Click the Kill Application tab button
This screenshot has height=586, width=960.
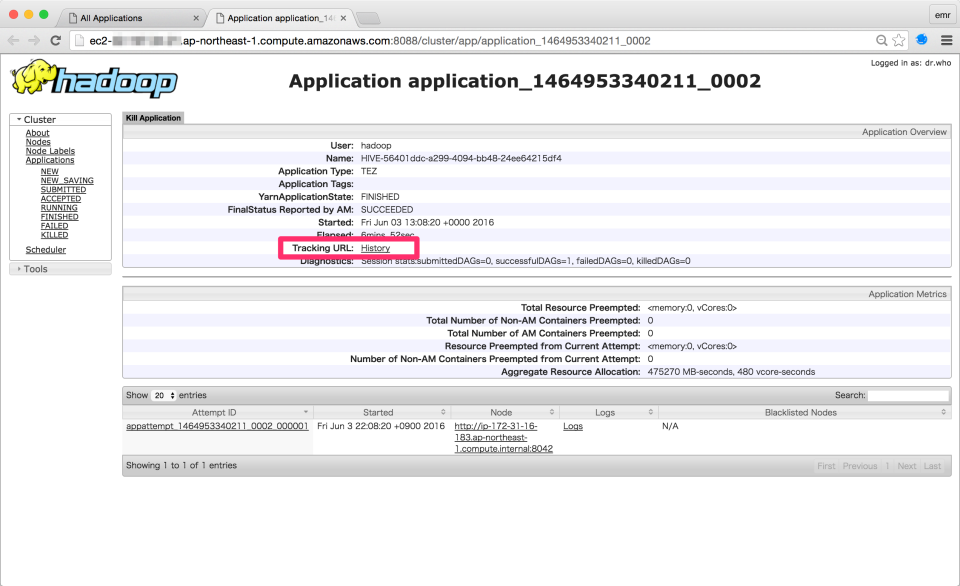[153, 118]
